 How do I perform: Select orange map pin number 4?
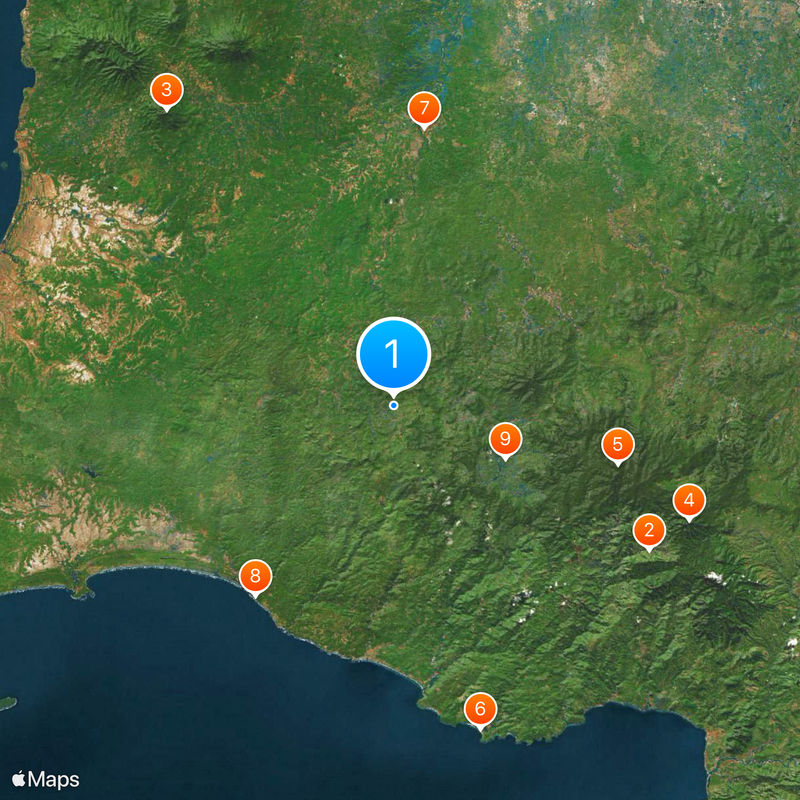tap(689, 501)
